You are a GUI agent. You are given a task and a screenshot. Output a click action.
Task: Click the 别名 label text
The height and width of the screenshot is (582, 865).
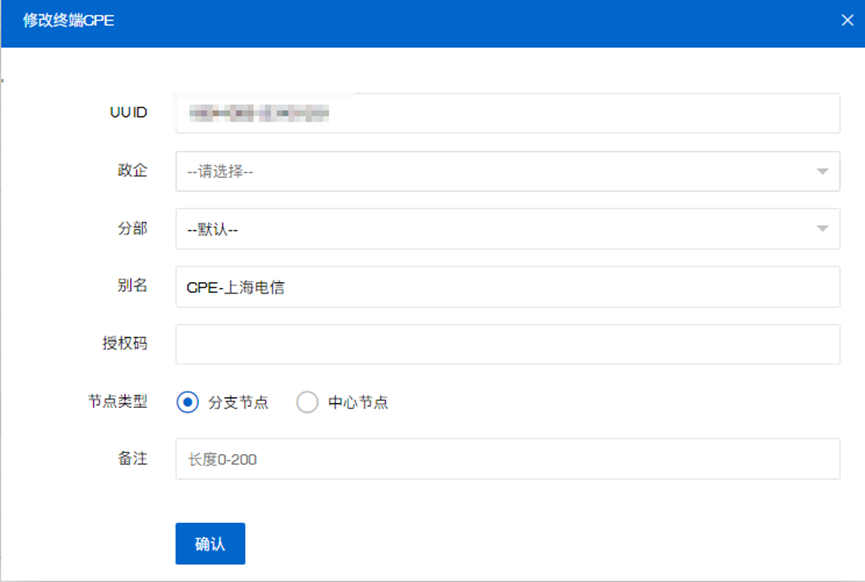[x=132, y=285]
